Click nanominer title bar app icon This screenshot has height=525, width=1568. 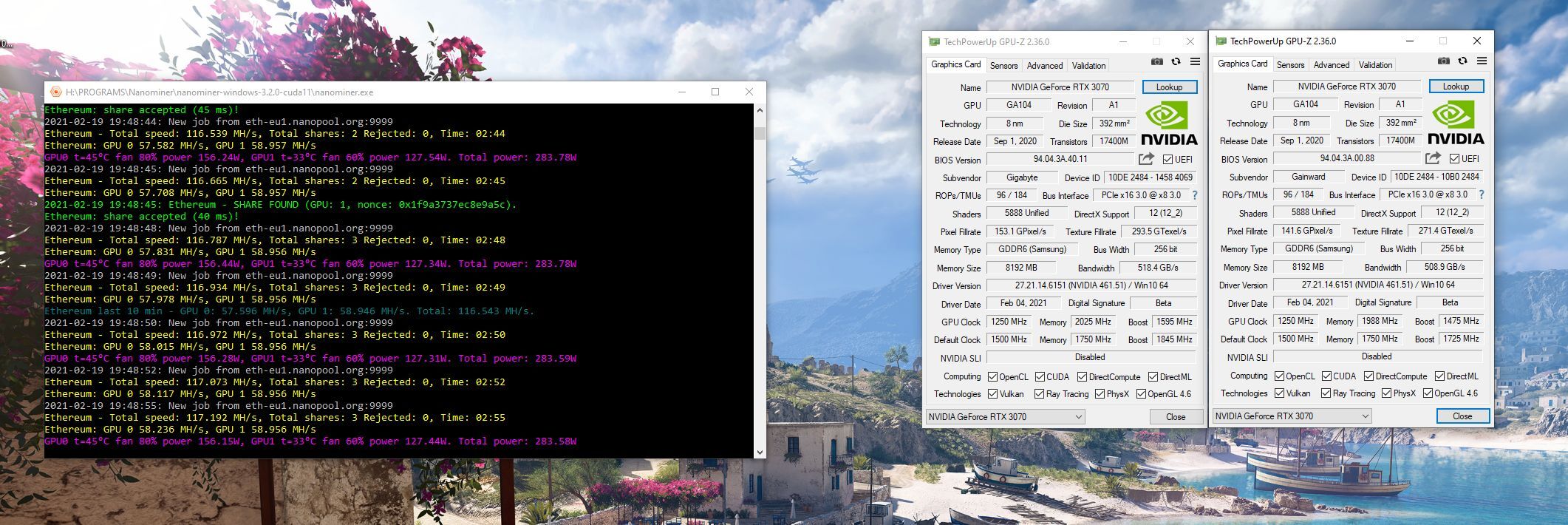pos(55,92)
